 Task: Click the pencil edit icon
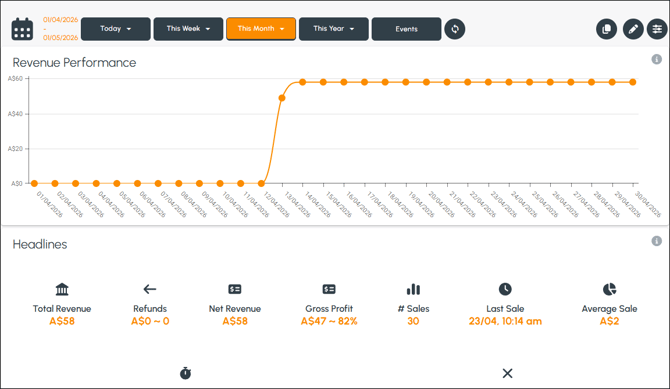tap(633, 29)
